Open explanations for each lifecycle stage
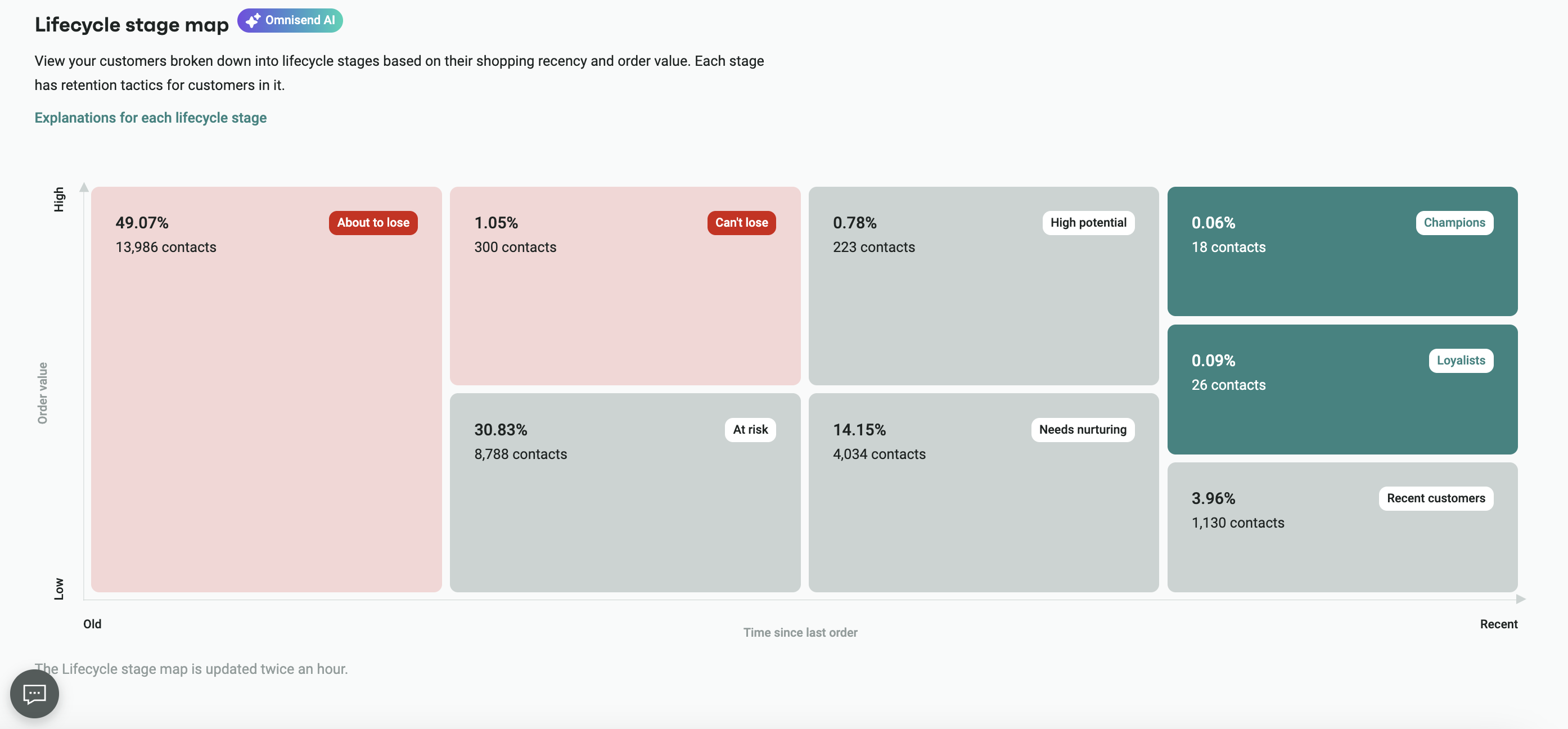The image size is (1568, 729). coord(150,118)
